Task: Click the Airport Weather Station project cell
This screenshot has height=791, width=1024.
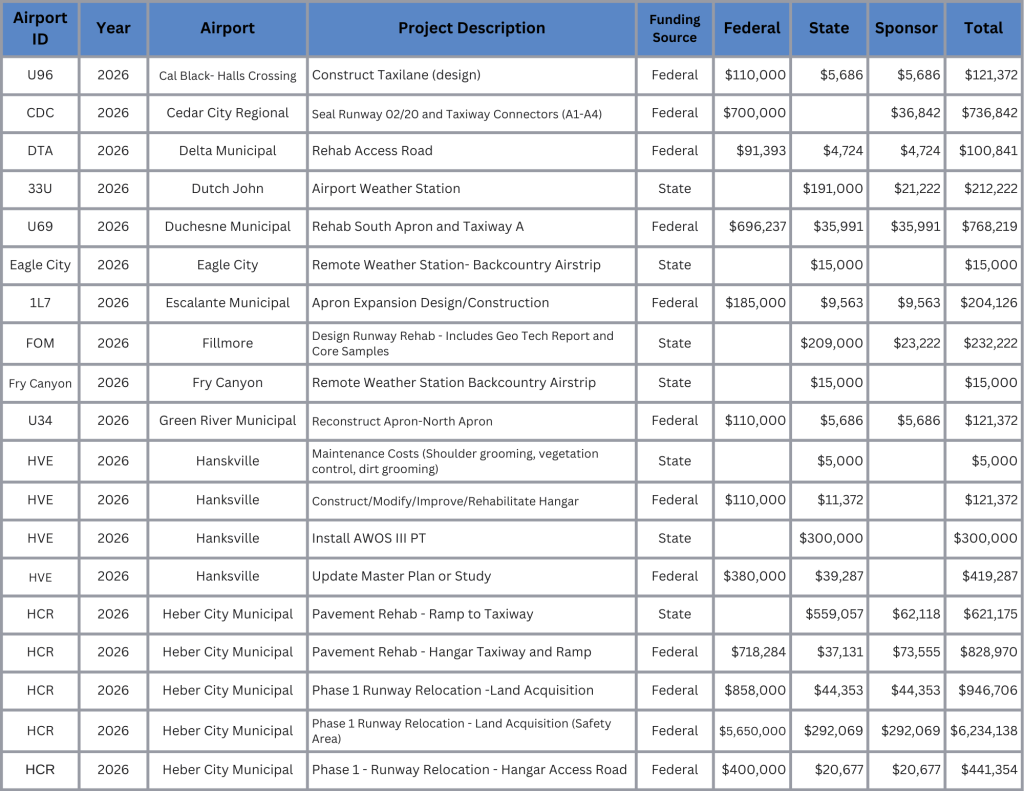Action: pos(386,189)
